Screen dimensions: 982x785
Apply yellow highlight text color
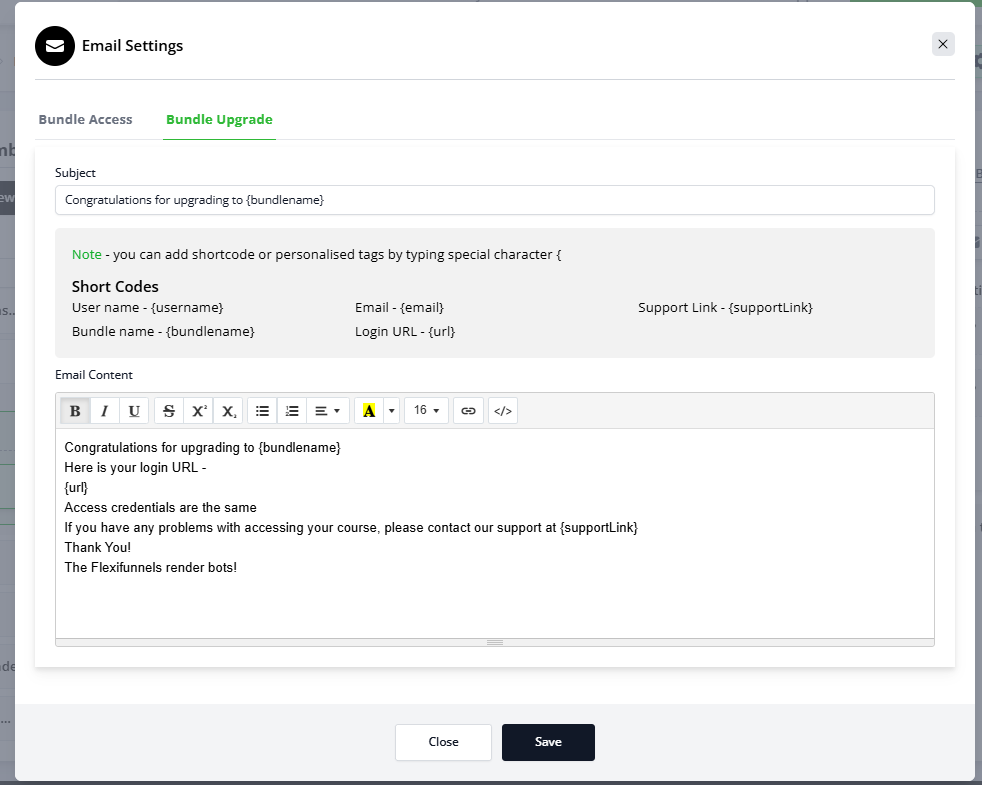pos(369,411)
